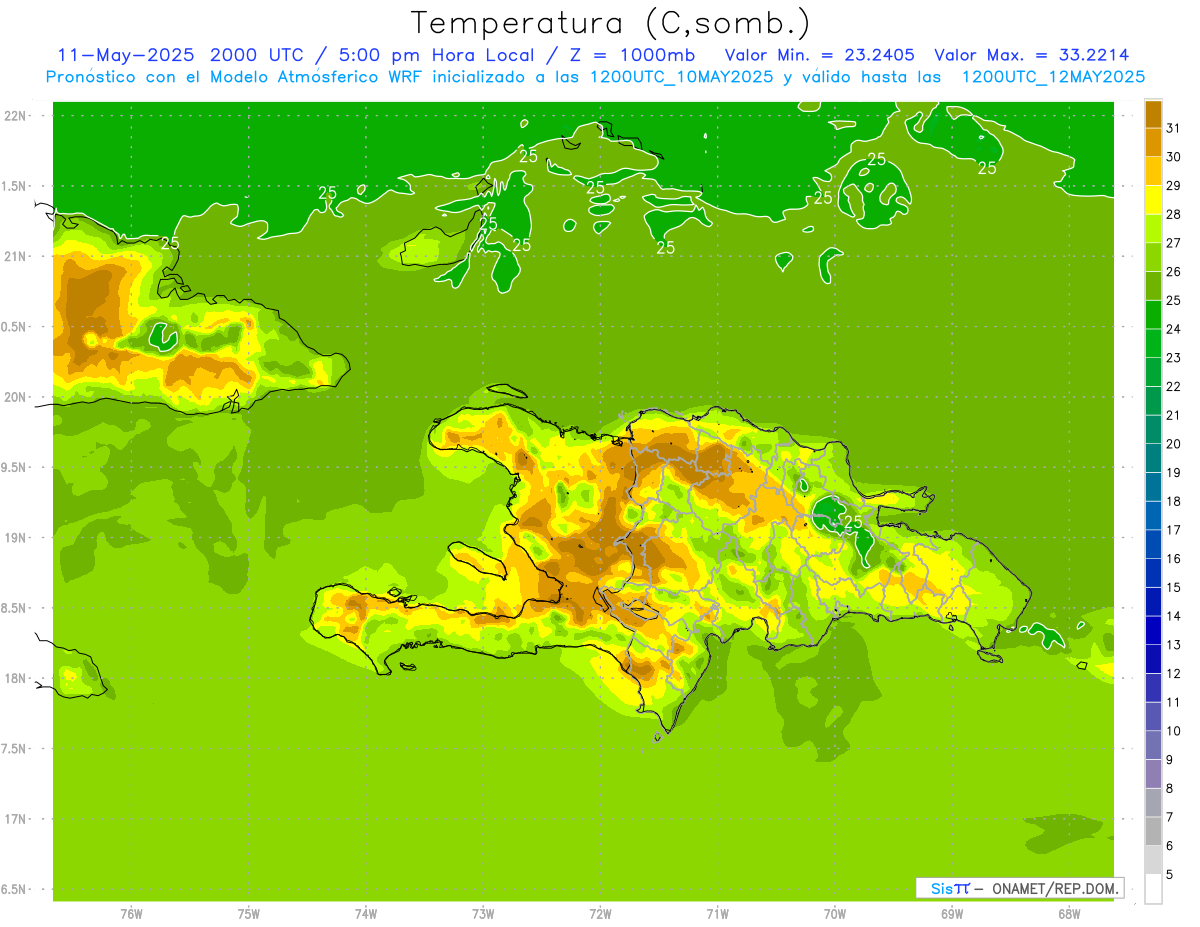Select the 1200UTC_10MAY2025 initialization time
This screenshot has width=1200, height=927.
pyautogui.click(x=682, y=77)
